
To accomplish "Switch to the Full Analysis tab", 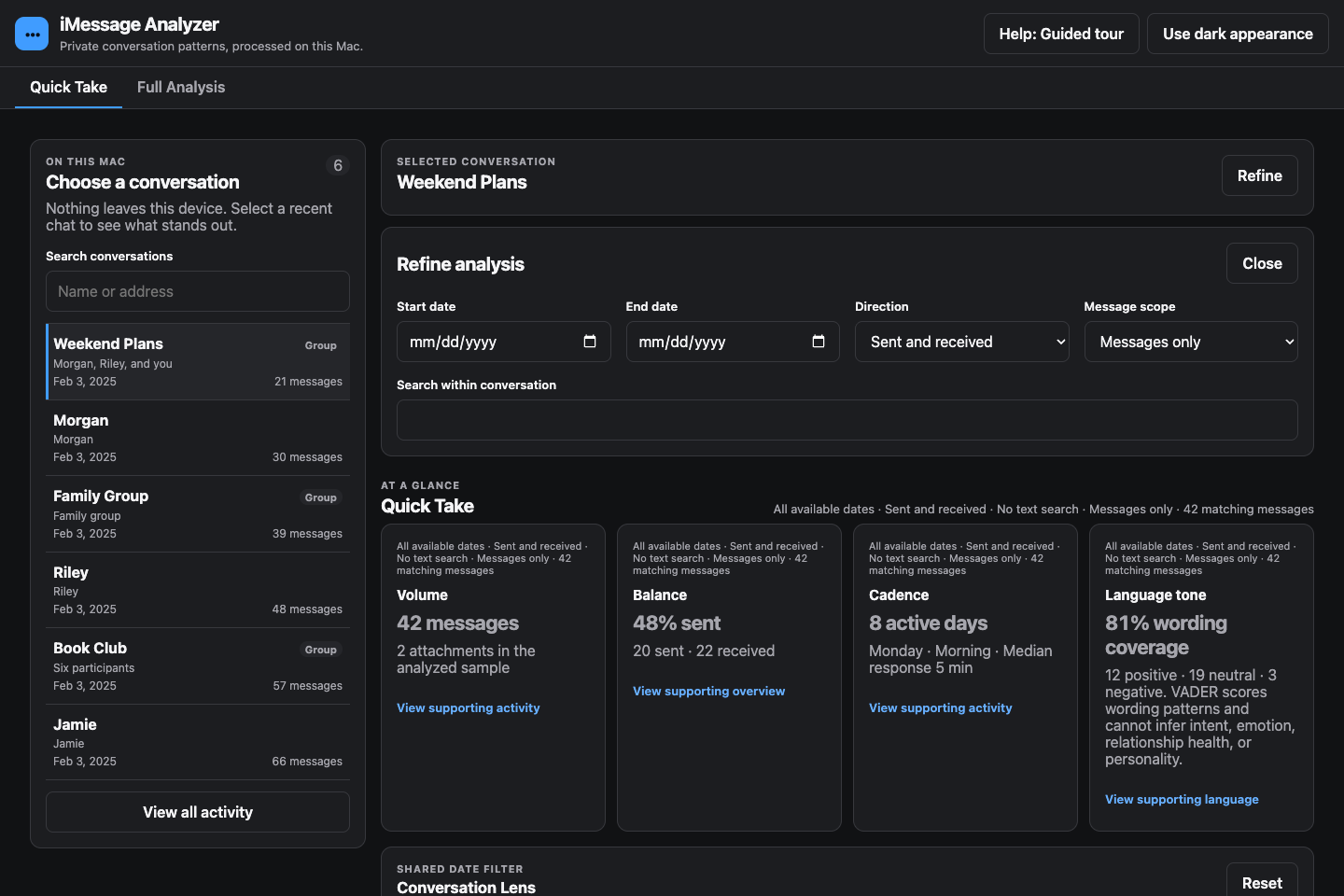I will (x=181, y=87).
